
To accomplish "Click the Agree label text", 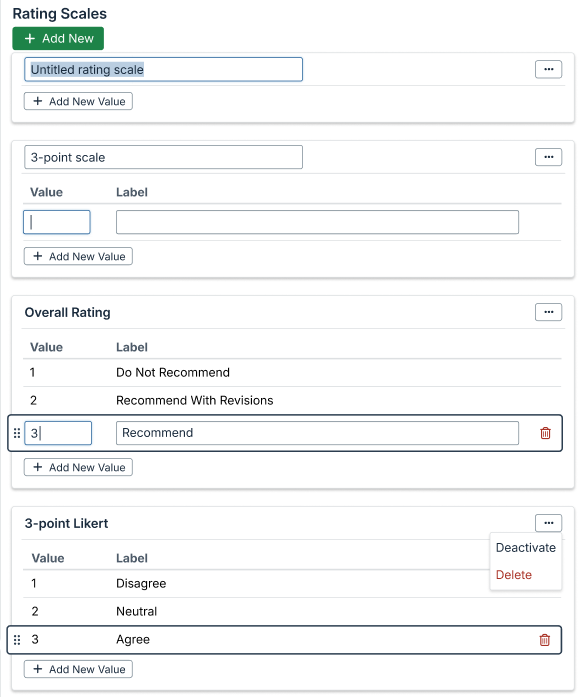I will [133, 640].
